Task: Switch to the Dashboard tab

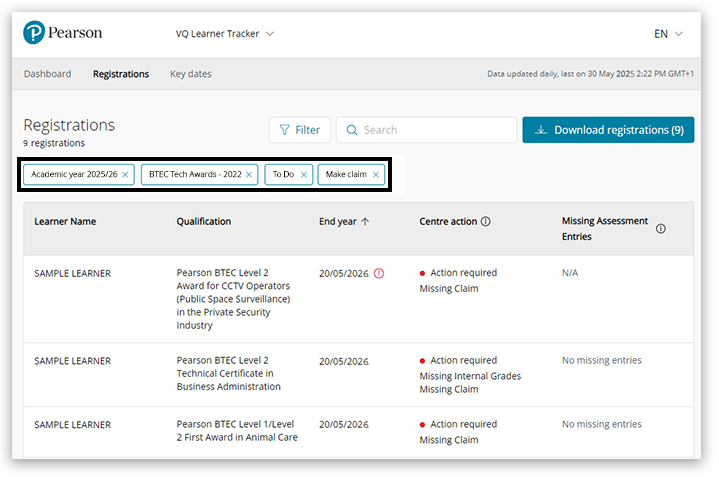Action: click(x=47, y=74)
